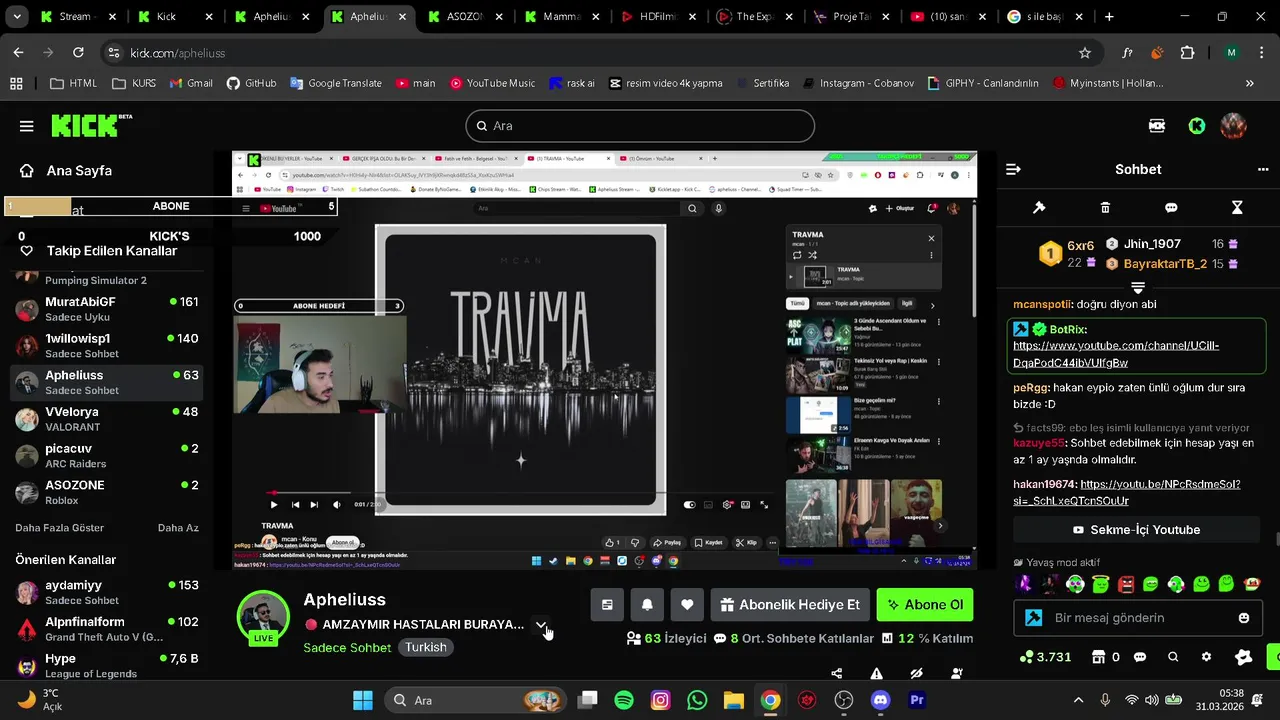Viewport: 1280px width, 720px height.
Task: Open Spotify from the Windows taskbar
Action: [624, 700]
